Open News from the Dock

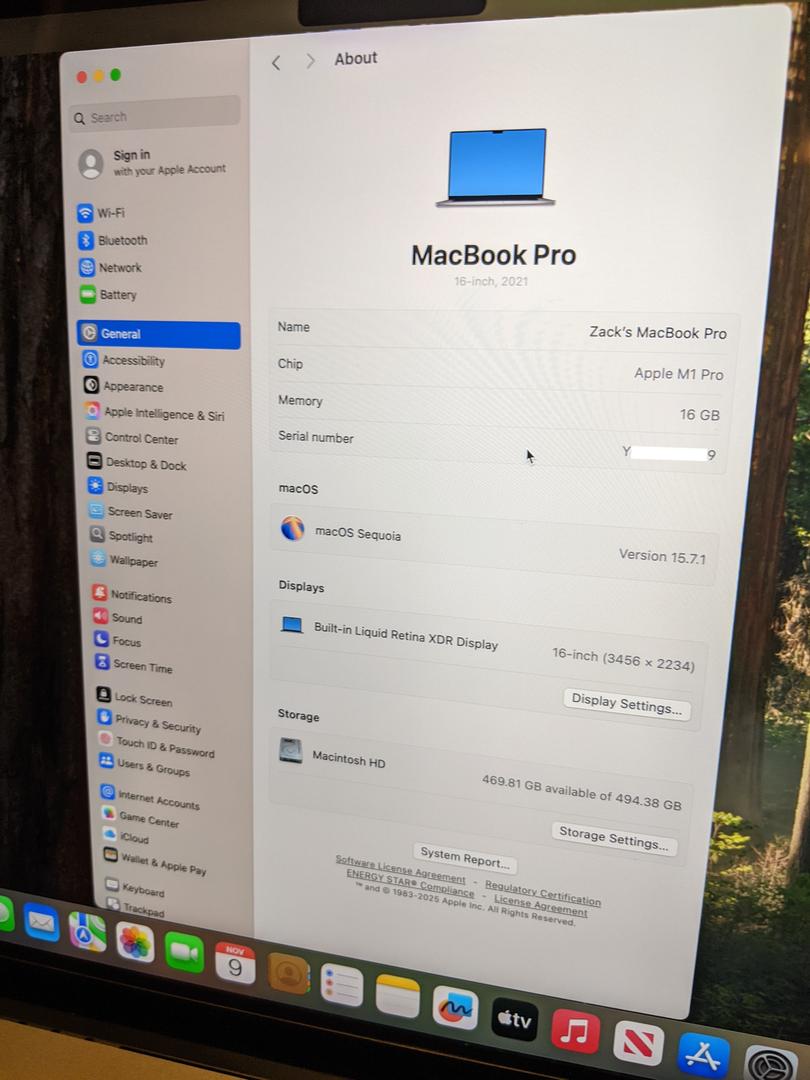tap(638, 1043)
